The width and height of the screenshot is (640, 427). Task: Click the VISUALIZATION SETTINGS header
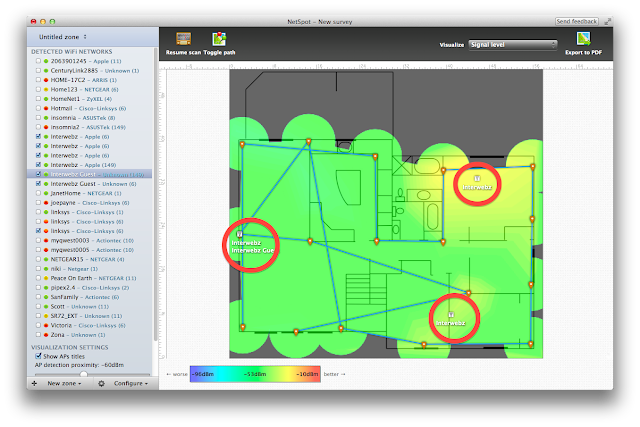click(x=70, y=347)
